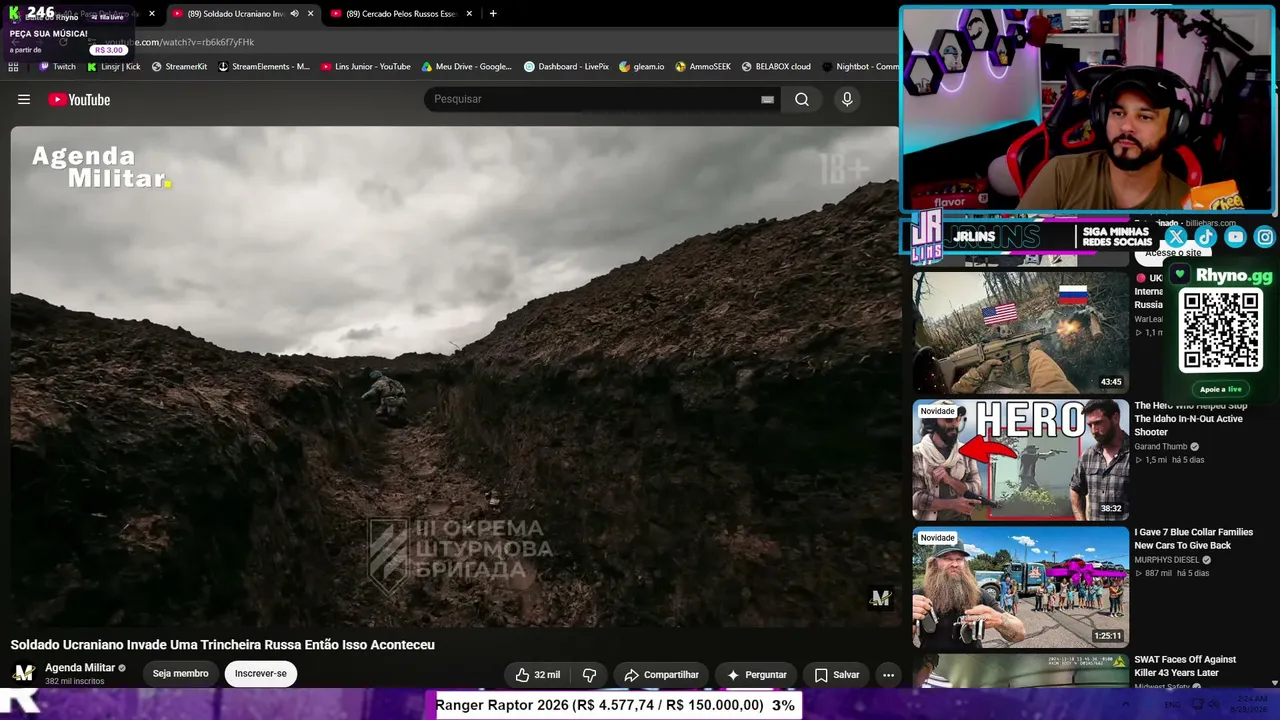
Task: Open the BELABOX cloud bookmark
Action: point(776,67)
